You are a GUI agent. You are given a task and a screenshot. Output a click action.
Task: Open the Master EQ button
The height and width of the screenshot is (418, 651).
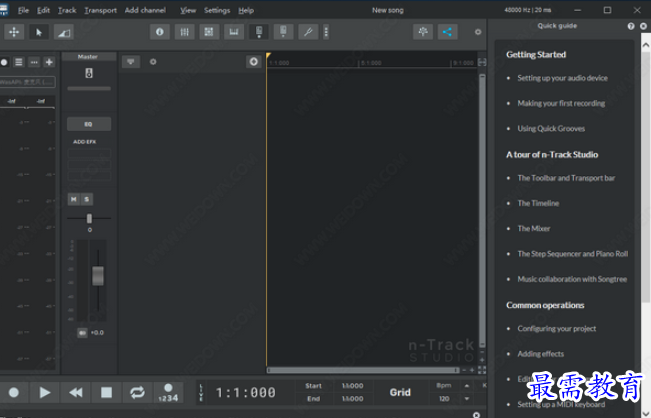click(88, 124)
